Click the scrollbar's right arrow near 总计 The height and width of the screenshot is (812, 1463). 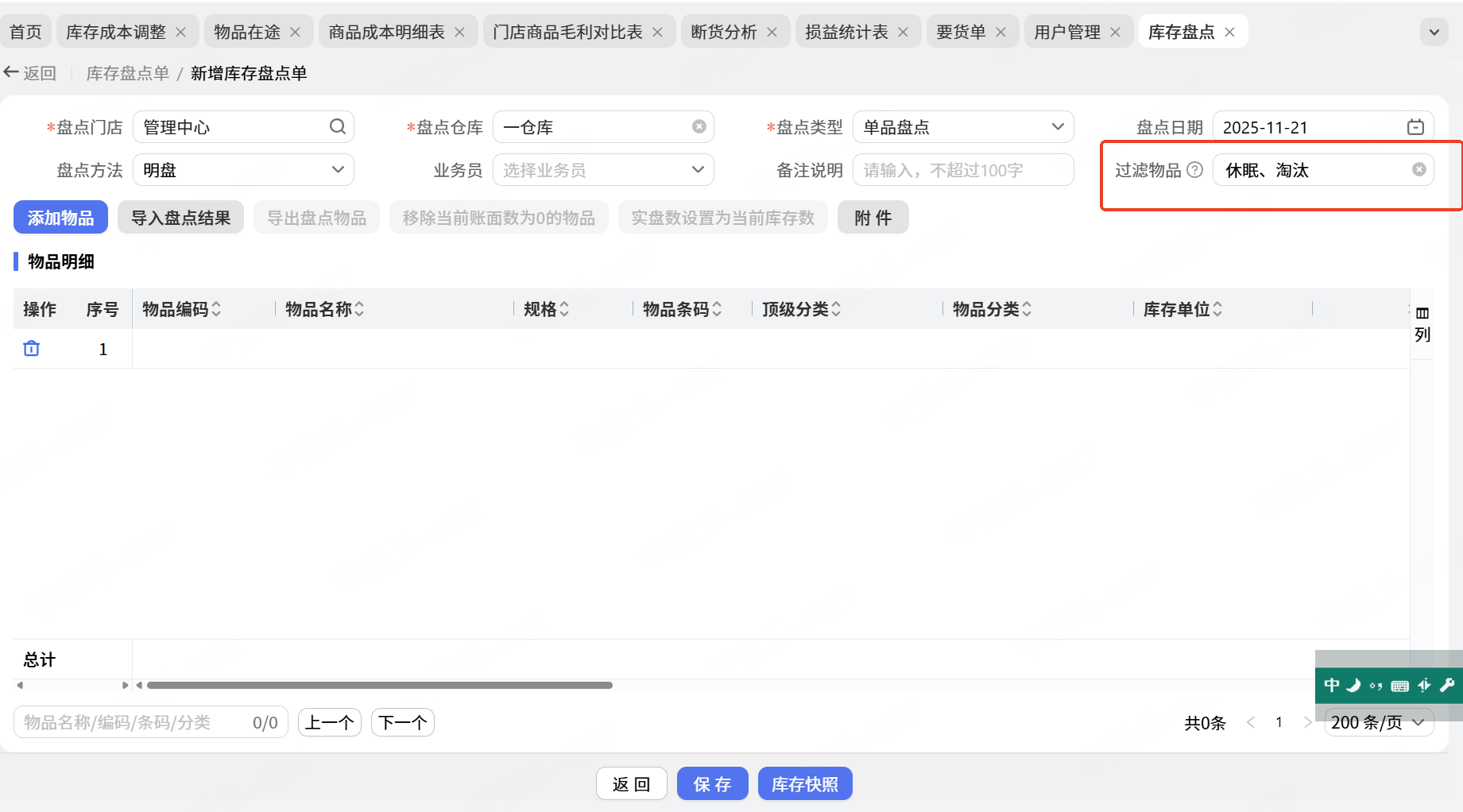(125, 685)
